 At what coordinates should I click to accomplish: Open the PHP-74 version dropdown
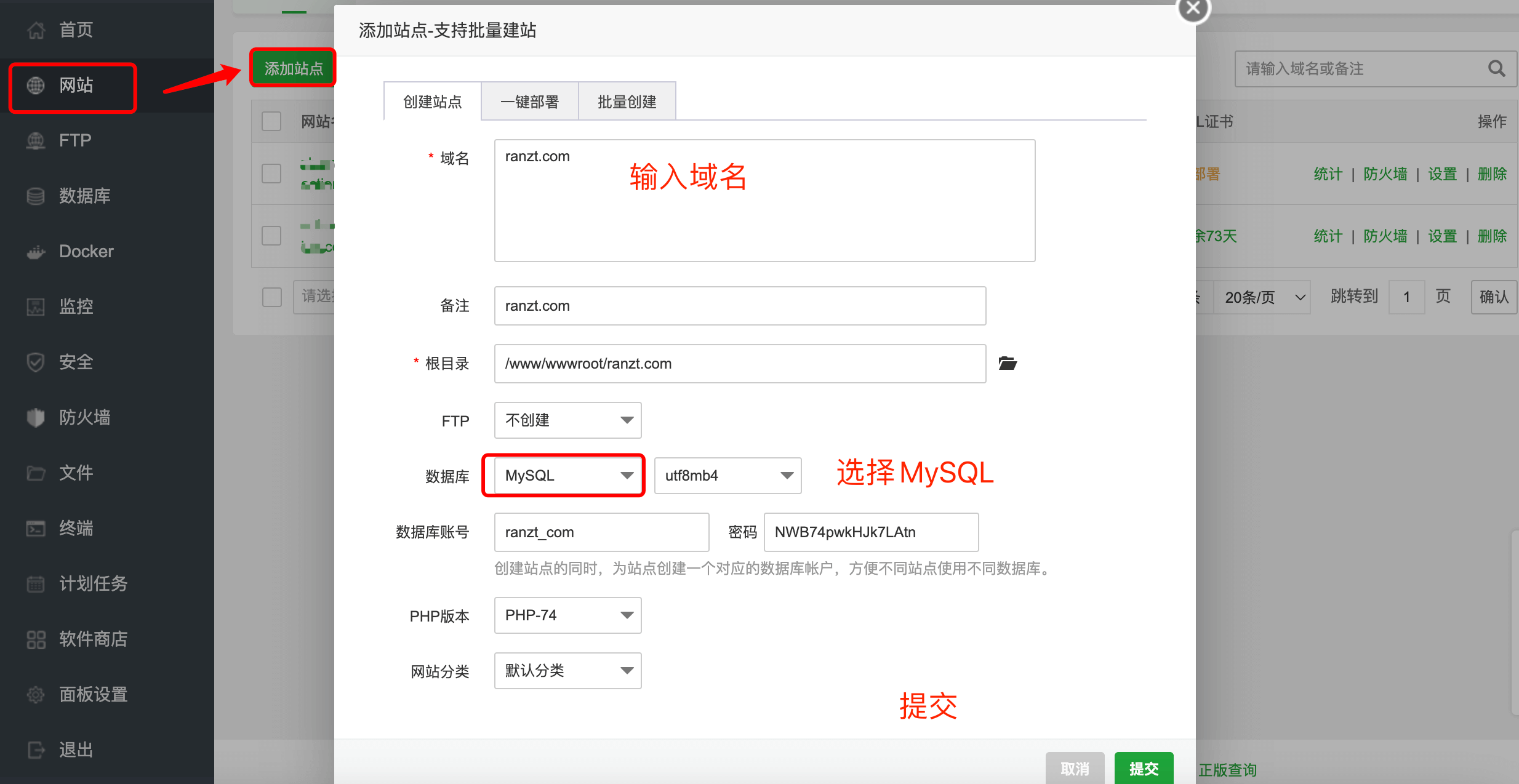click(x=567, y=615)
